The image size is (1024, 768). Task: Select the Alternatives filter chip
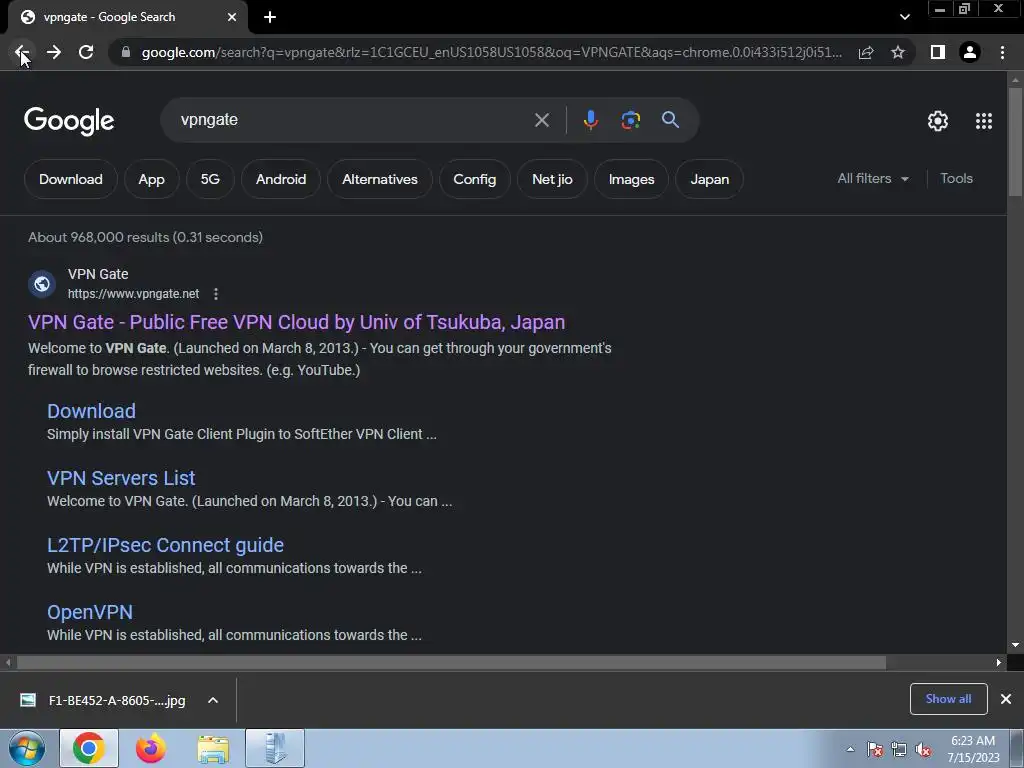click(x=379, y=179)
